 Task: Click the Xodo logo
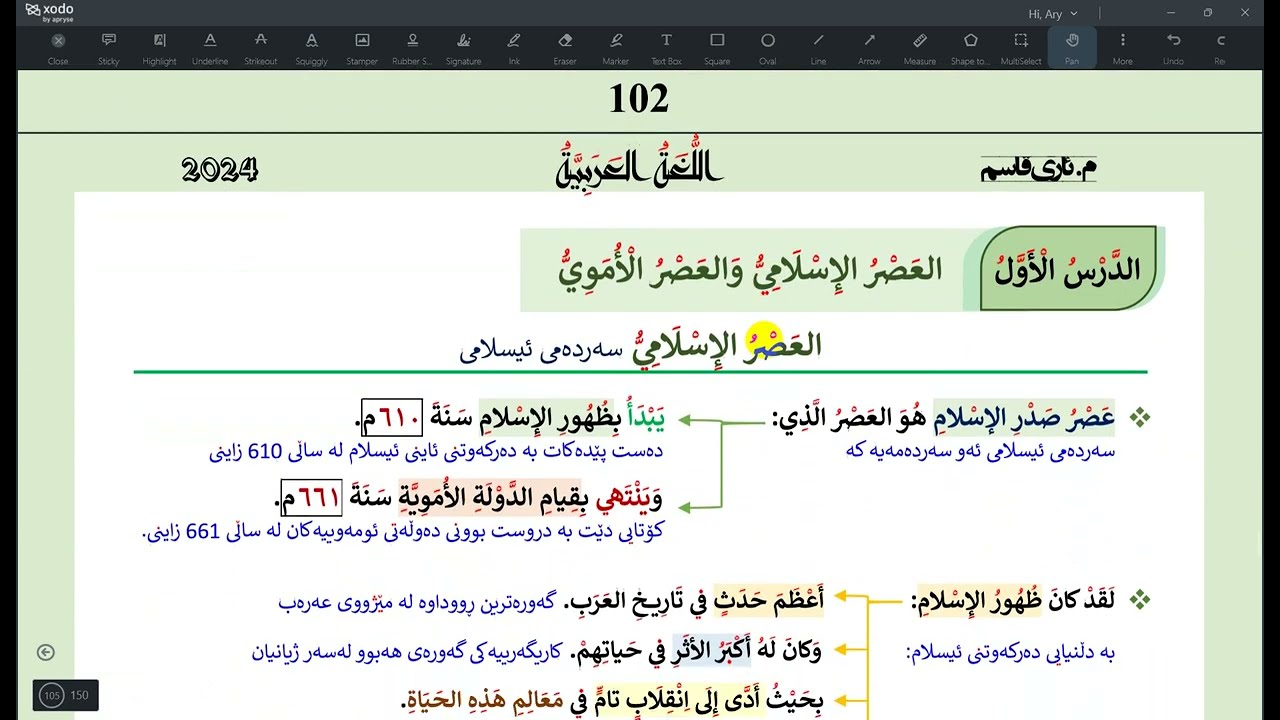(49, 12)
